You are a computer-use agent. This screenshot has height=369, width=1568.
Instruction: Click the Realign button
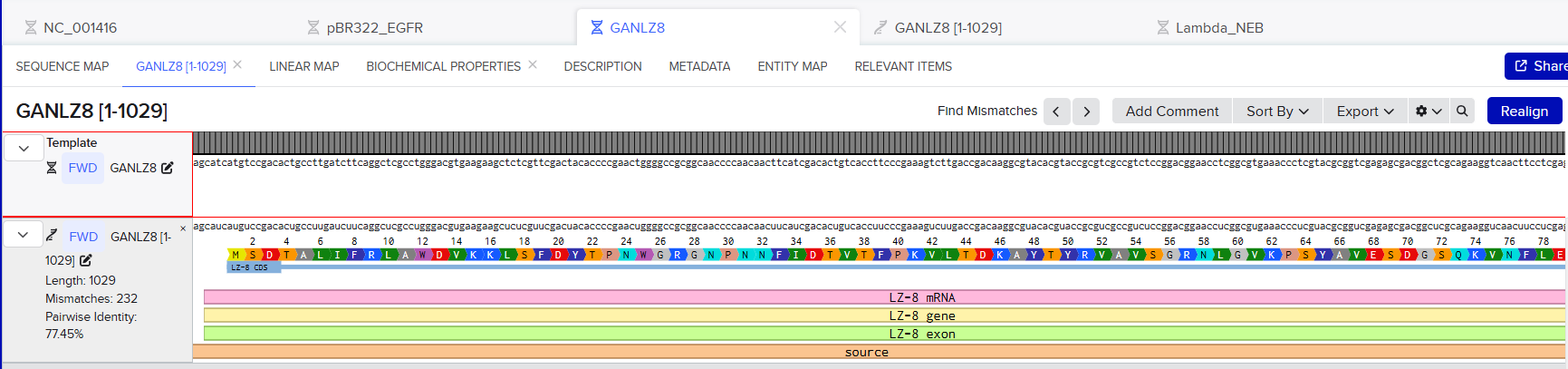click(1524, 111)
